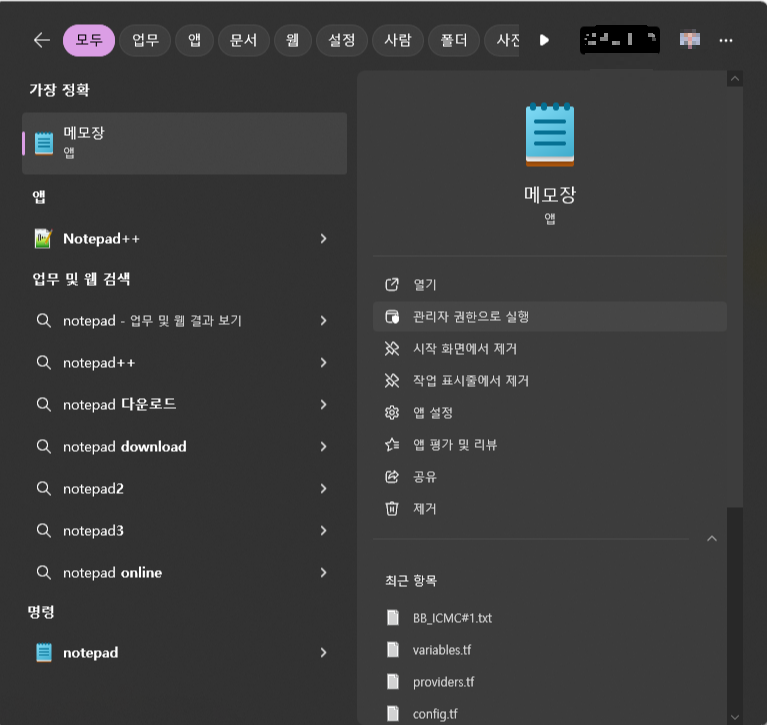This screenshot has height=725, width=767.
Task: Choose 공유 option
Action: (550, 477)
